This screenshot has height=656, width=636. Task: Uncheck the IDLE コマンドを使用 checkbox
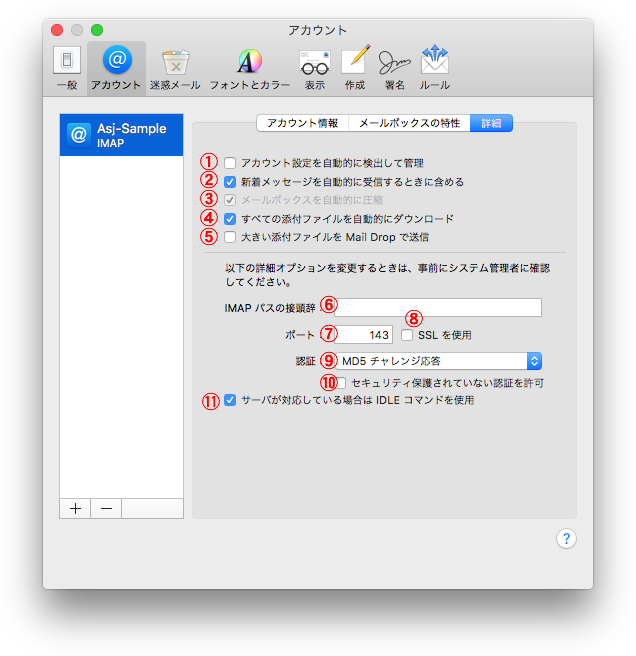tap(230, 400)
